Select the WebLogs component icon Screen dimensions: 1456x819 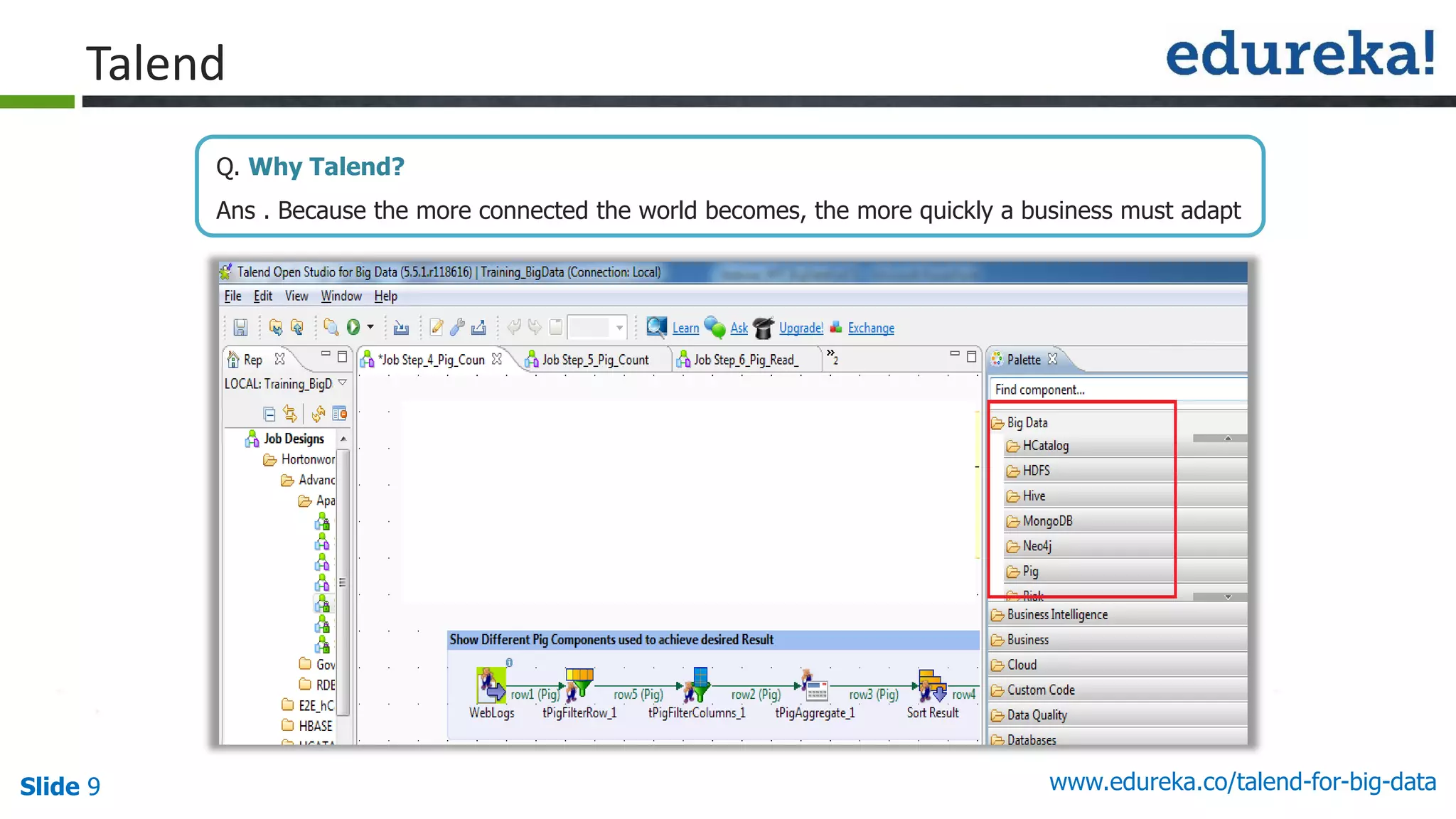[491, 685]
